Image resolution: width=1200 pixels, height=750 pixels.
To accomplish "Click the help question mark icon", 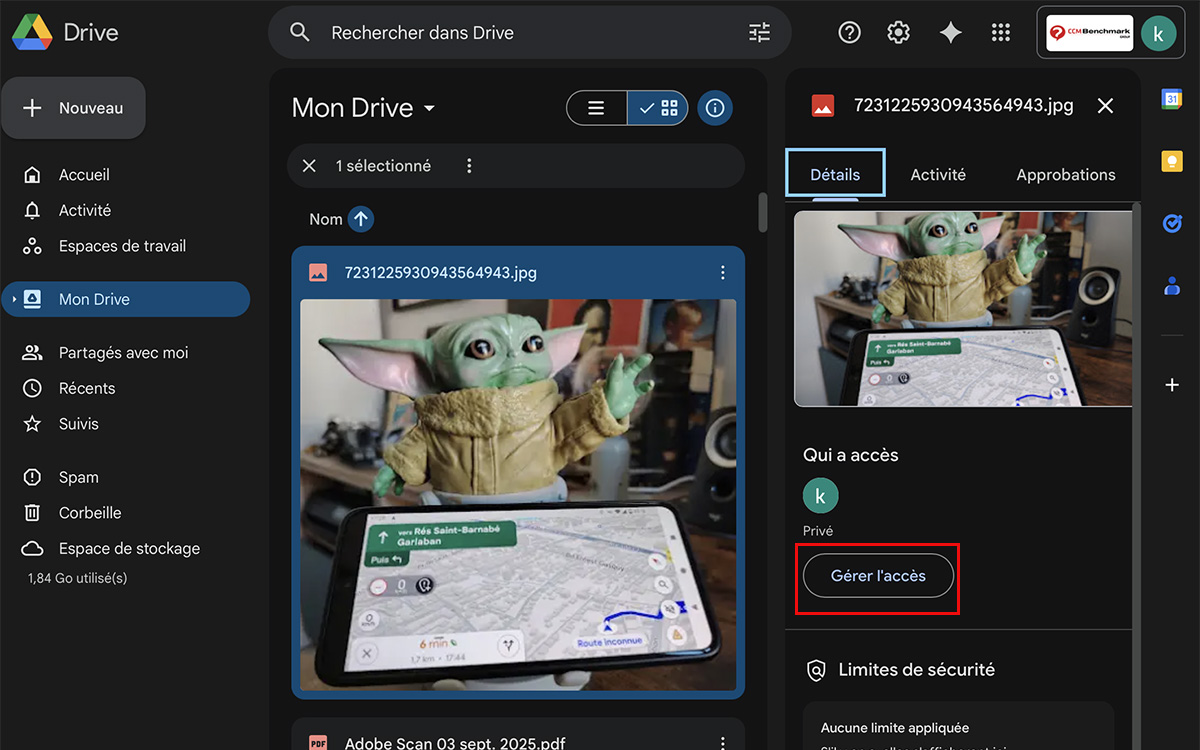I will point(849,33).
